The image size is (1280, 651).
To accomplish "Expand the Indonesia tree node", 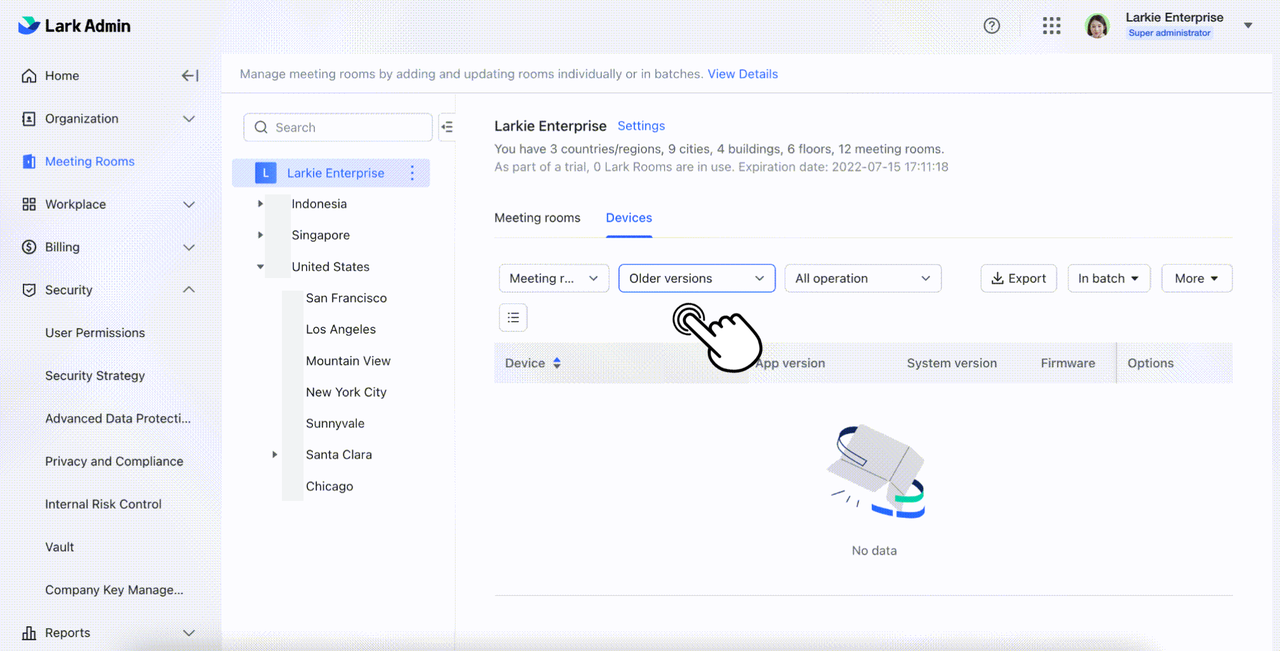I will pos(261,204).
